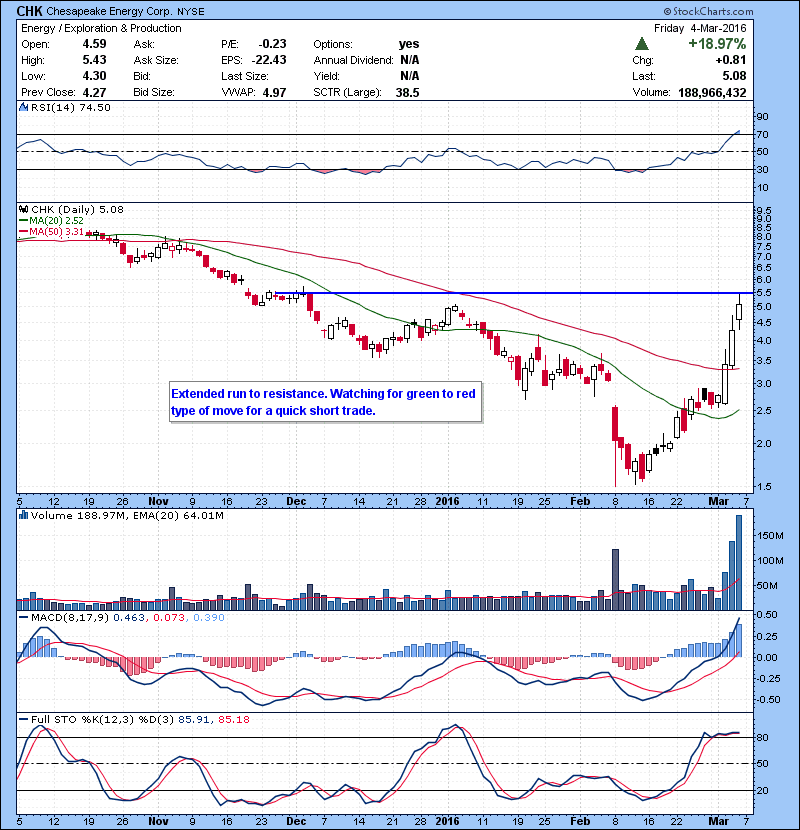Image resolution: width=800 pixels, height=830 pixels.
Task: Click the VWAP 4.97 value
Action: (x=274, y=93)
